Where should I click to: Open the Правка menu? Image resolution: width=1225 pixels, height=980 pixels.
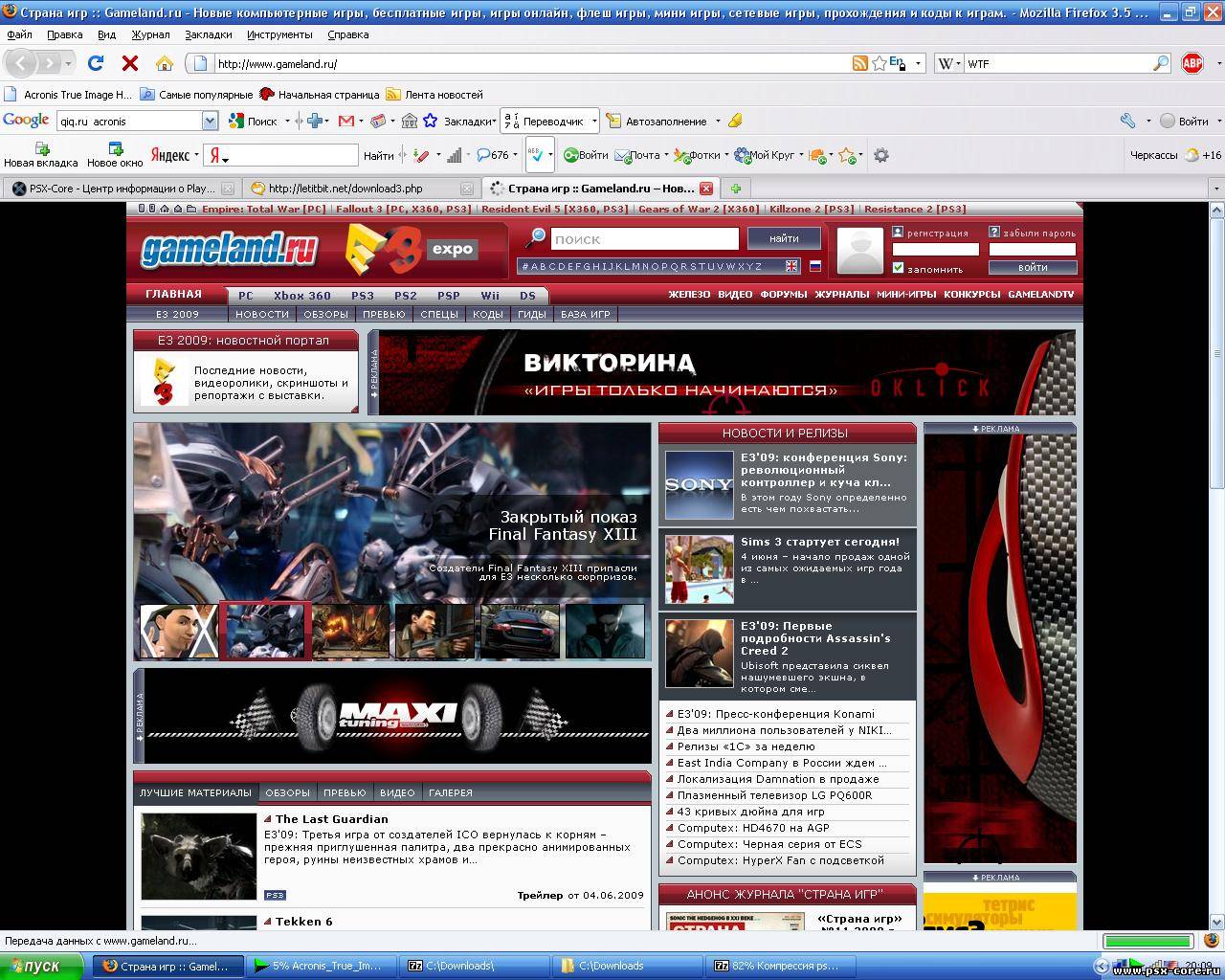pyautogui.click(x=64, y=34)
